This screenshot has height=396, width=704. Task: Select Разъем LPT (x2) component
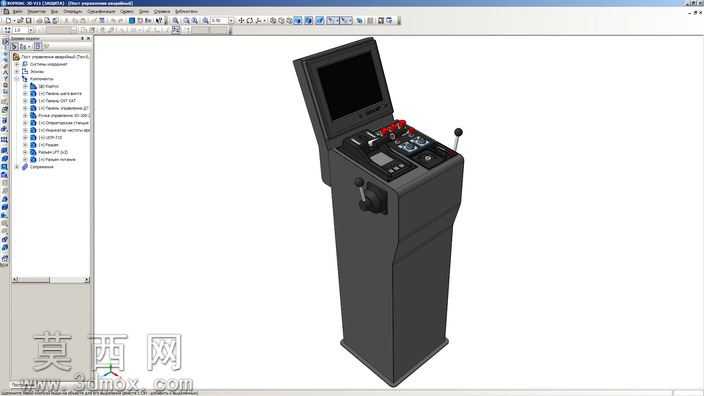[53, 152]
